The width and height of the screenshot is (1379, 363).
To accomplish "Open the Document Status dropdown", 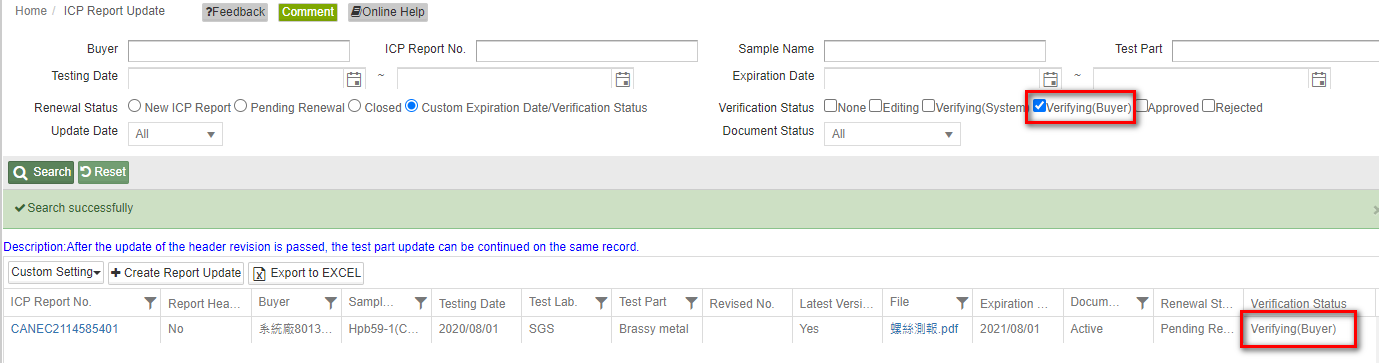I will (892, 134).
